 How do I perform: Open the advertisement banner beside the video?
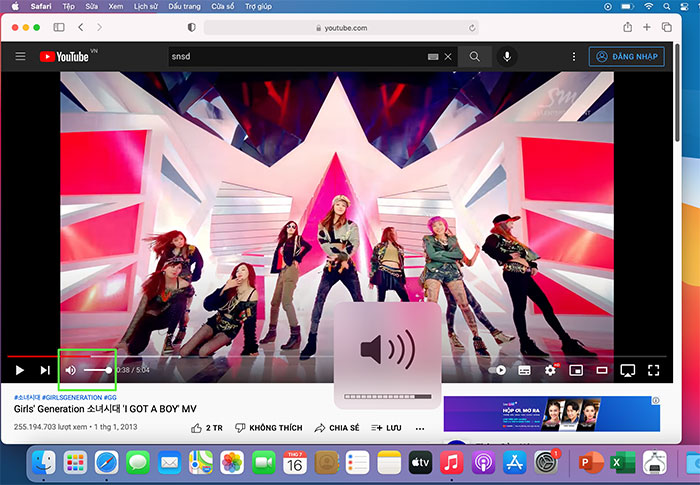[x=552, y=414]
